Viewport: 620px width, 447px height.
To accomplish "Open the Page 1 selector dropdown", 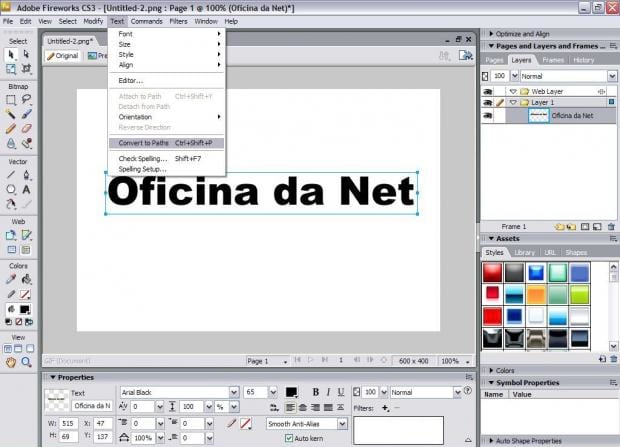I will coord(285,362).
